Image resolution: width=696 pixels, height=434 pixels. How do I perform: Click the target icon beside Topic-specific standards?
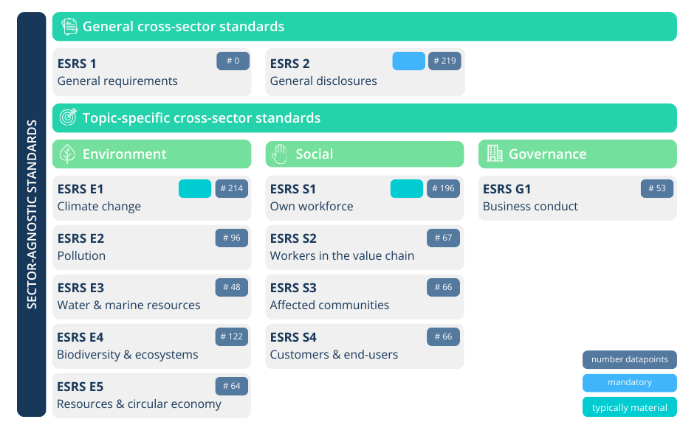tap(69, 118)
